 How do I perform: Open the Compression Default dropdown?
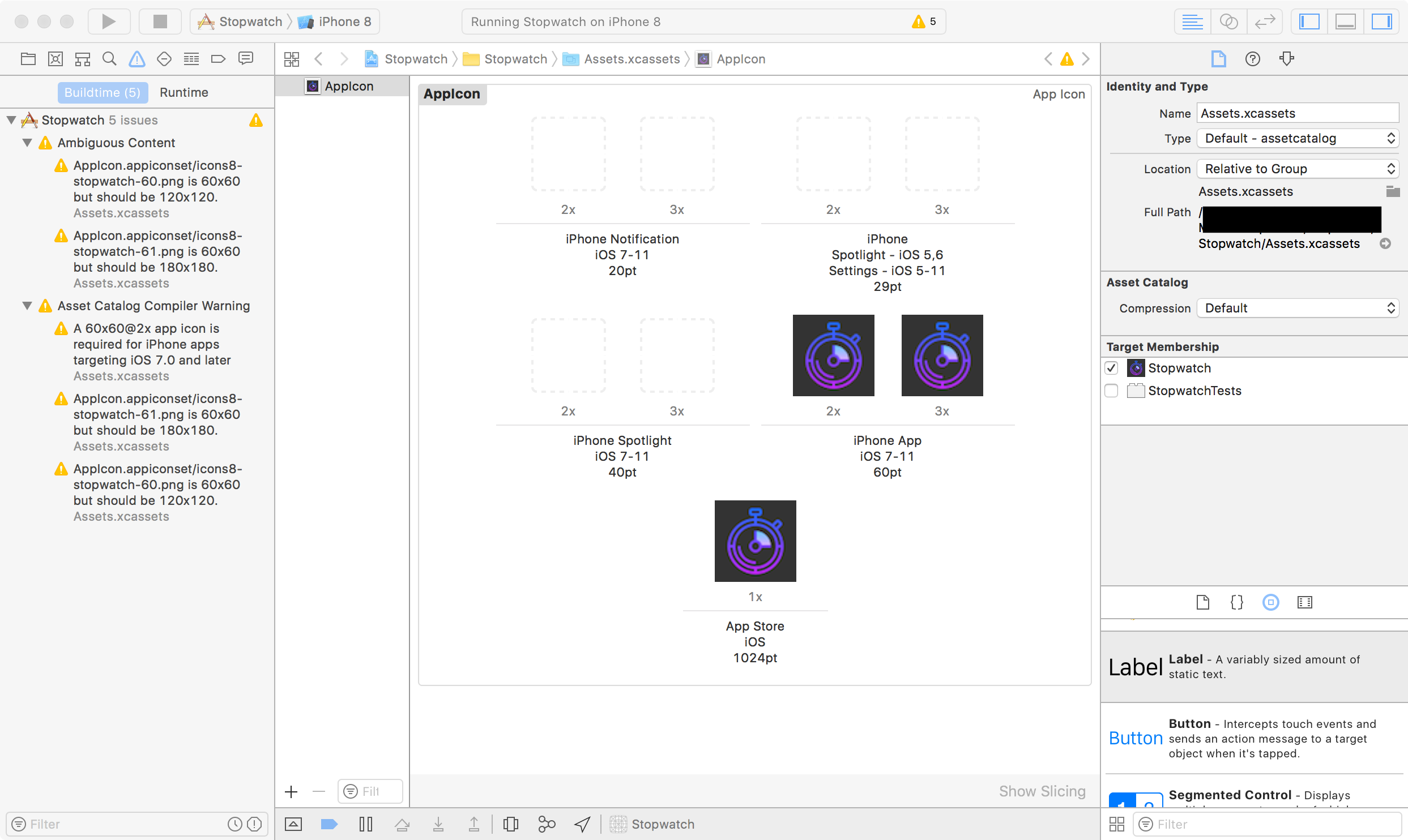(1298, 308)
